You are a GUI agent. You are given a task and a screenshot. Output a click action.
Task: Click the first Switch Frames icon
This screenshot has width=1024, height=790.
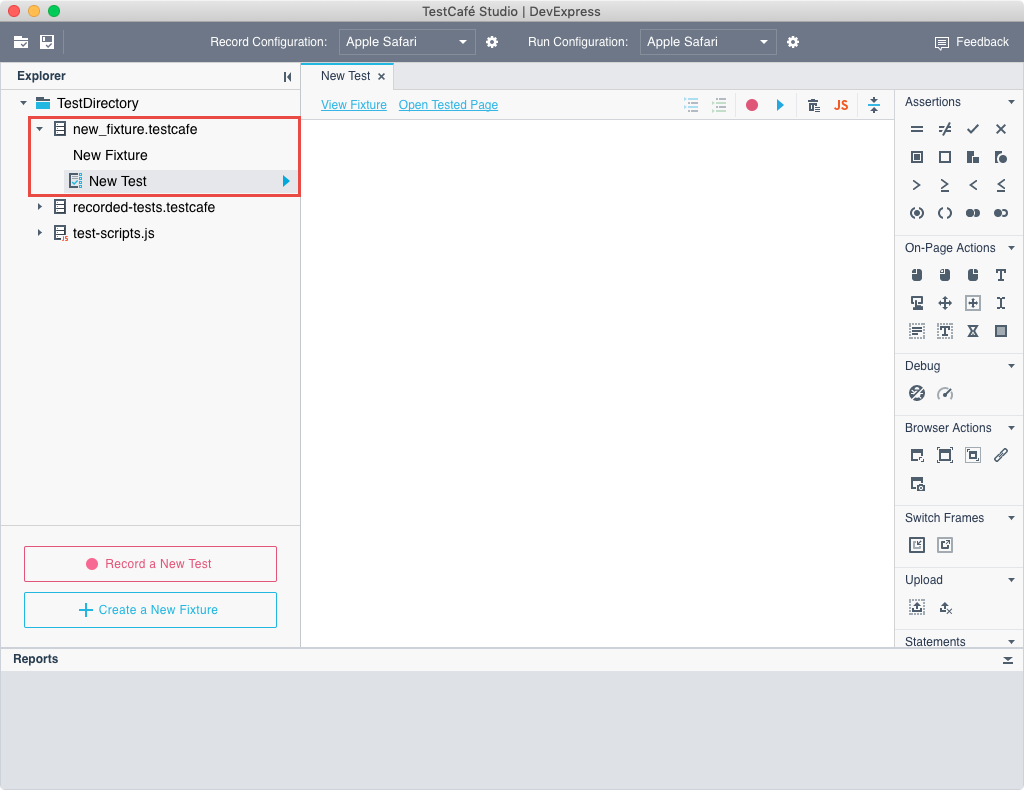tap(917, 545)
